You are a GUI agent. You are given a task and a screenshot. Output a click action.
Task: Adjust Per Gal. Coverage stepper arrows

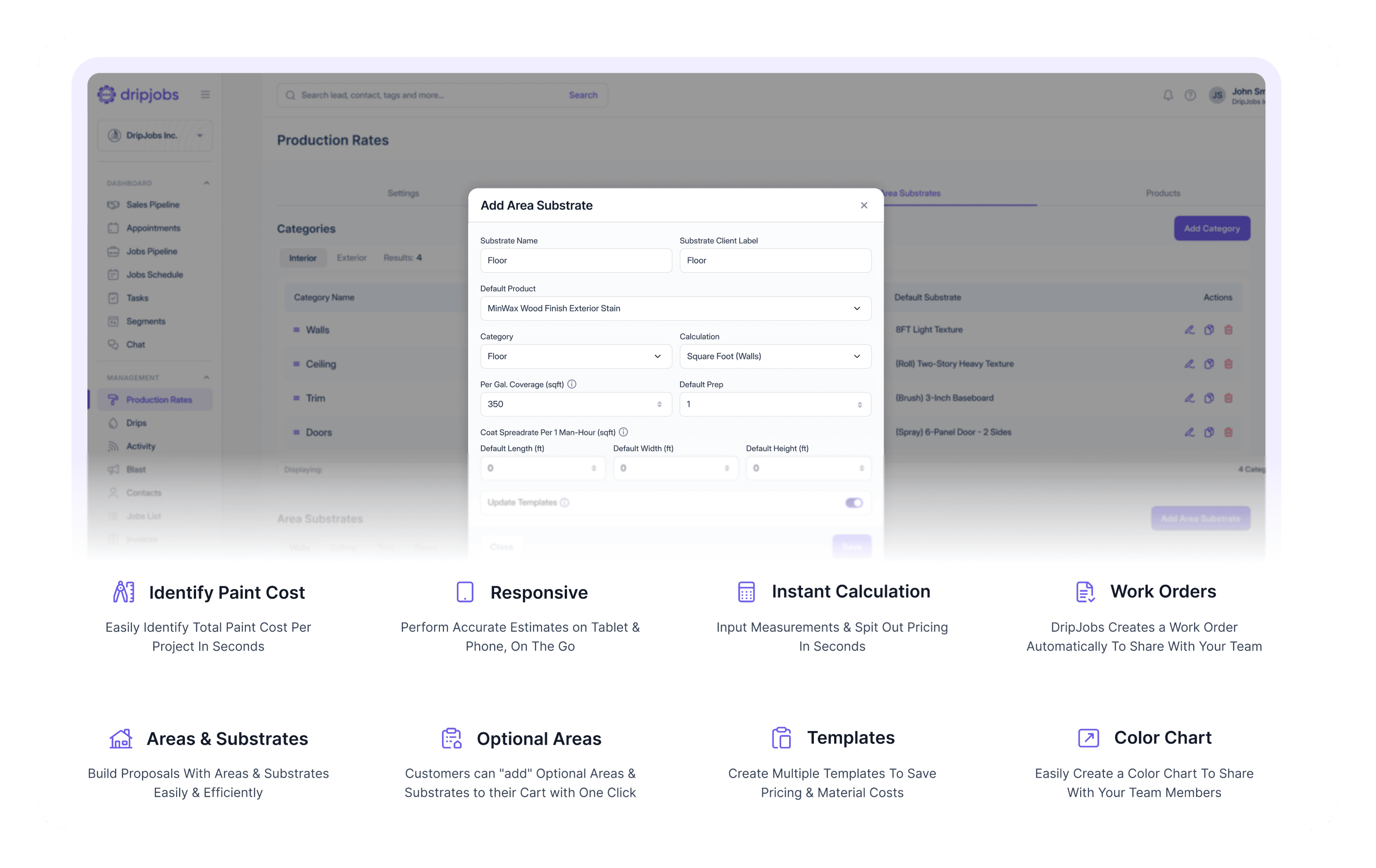pos(659,404)
